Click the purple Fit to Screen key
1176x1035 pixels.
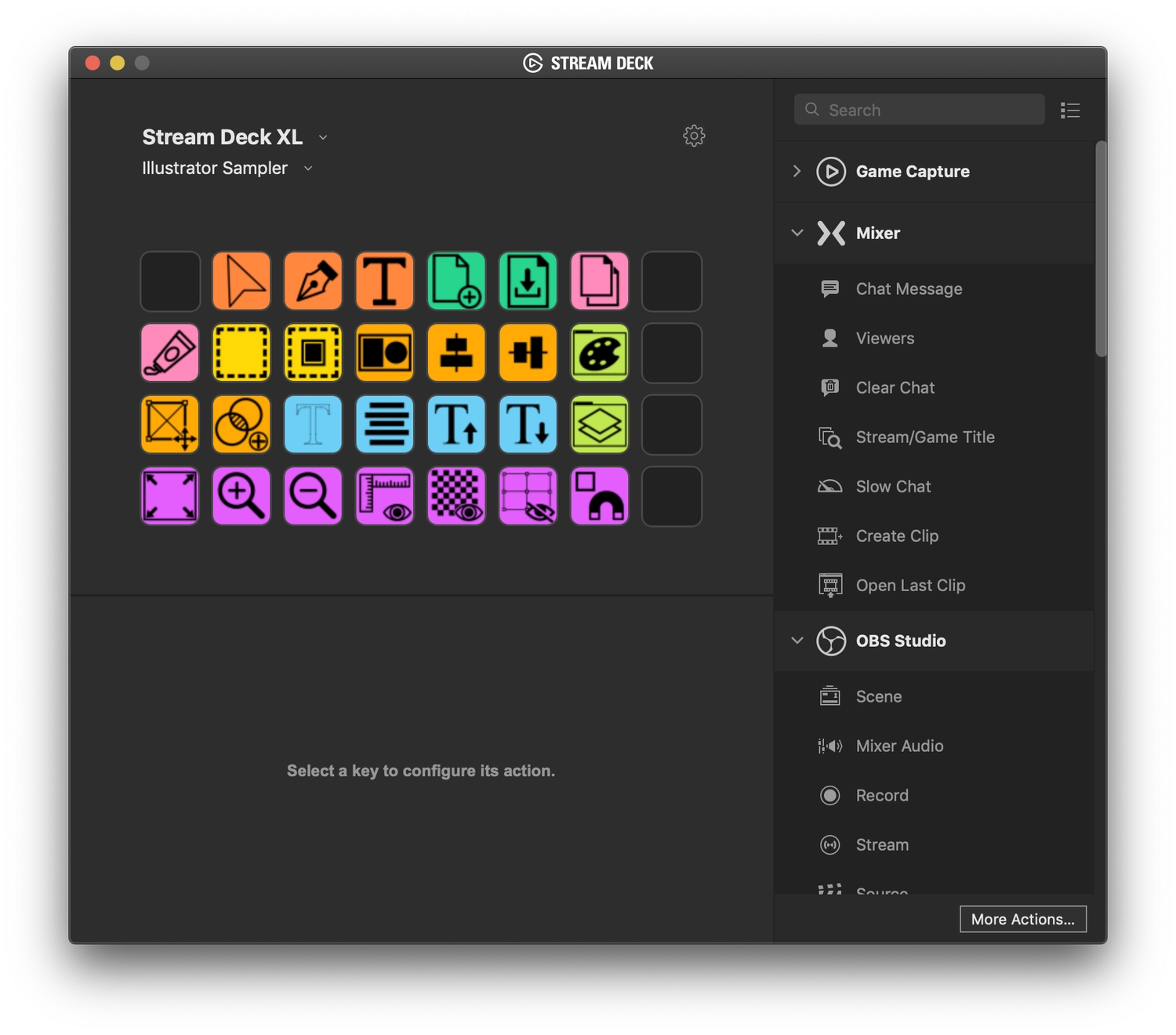coord(170,496)
